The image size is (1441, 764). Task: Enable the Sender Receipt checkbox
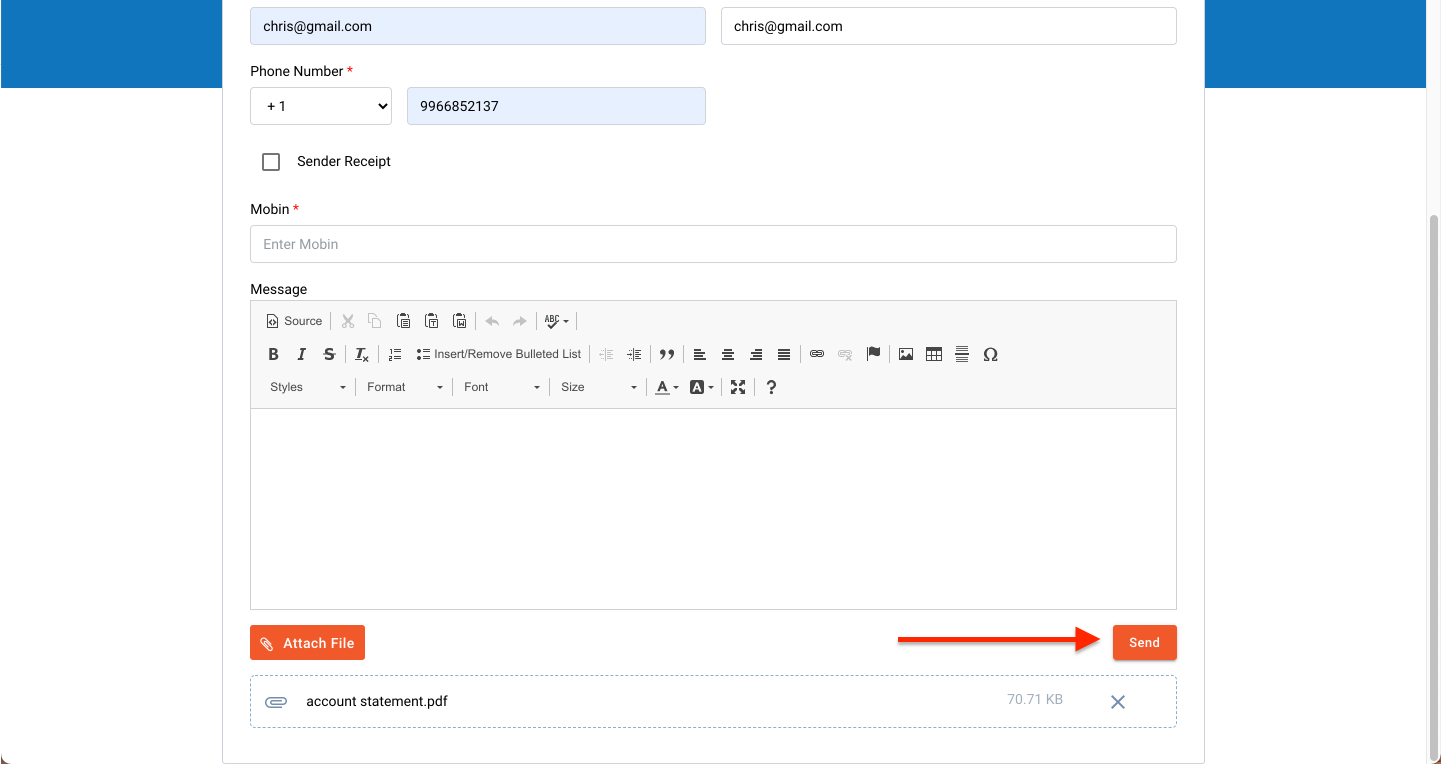point(271,162)
